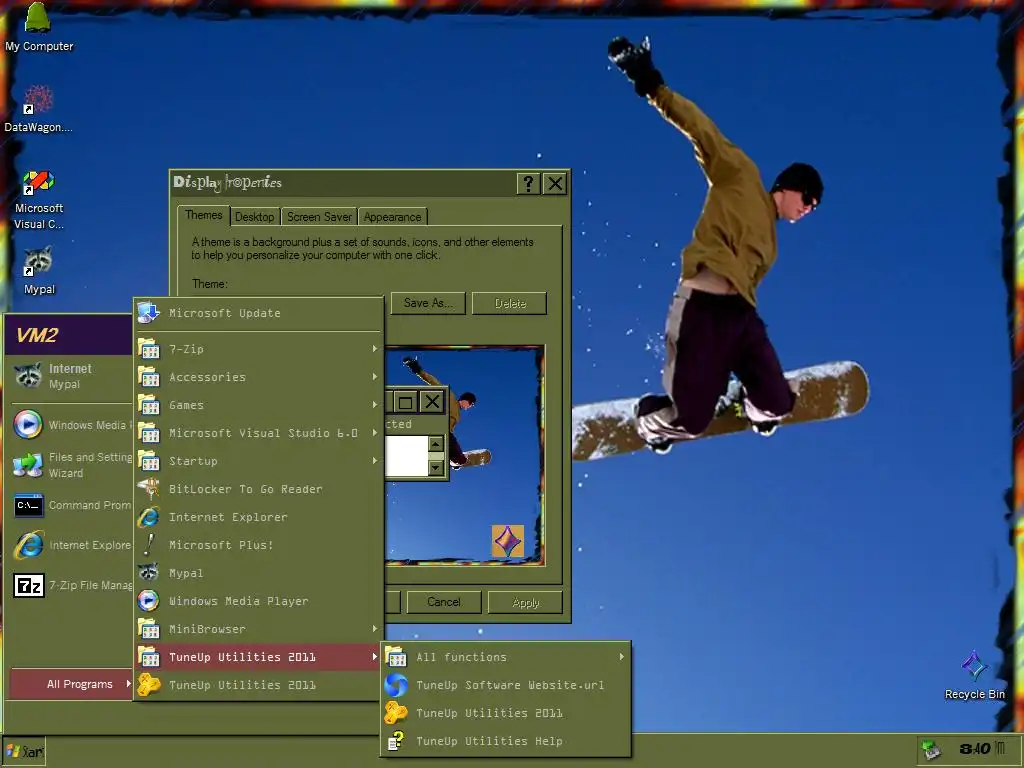The image size is (1024, 768).
Task: Open the My Computer desktop icon
Action: [x=38, y=26]
